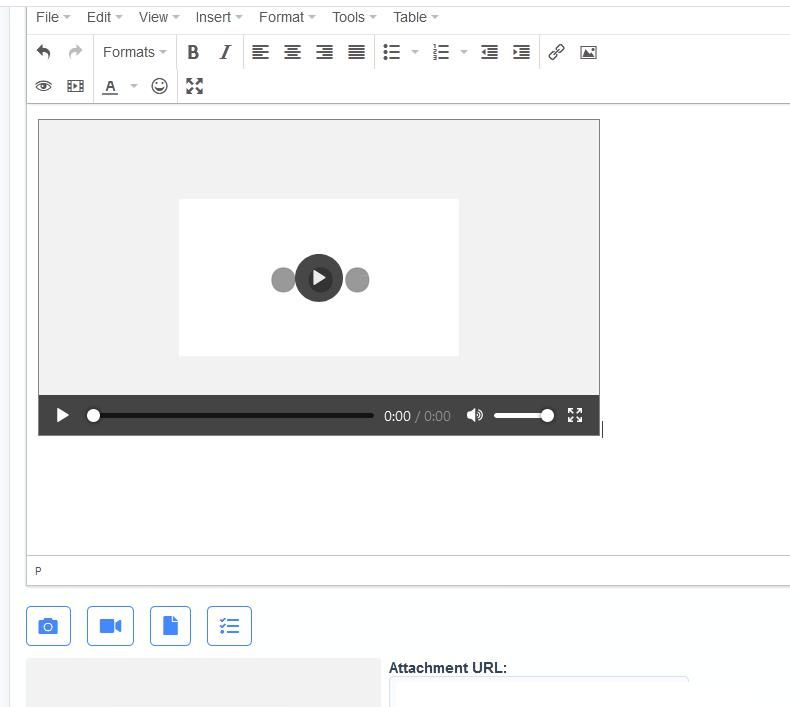Open the Table menu
This screenshot has width=790, height=707.
(x=415, y=17)
